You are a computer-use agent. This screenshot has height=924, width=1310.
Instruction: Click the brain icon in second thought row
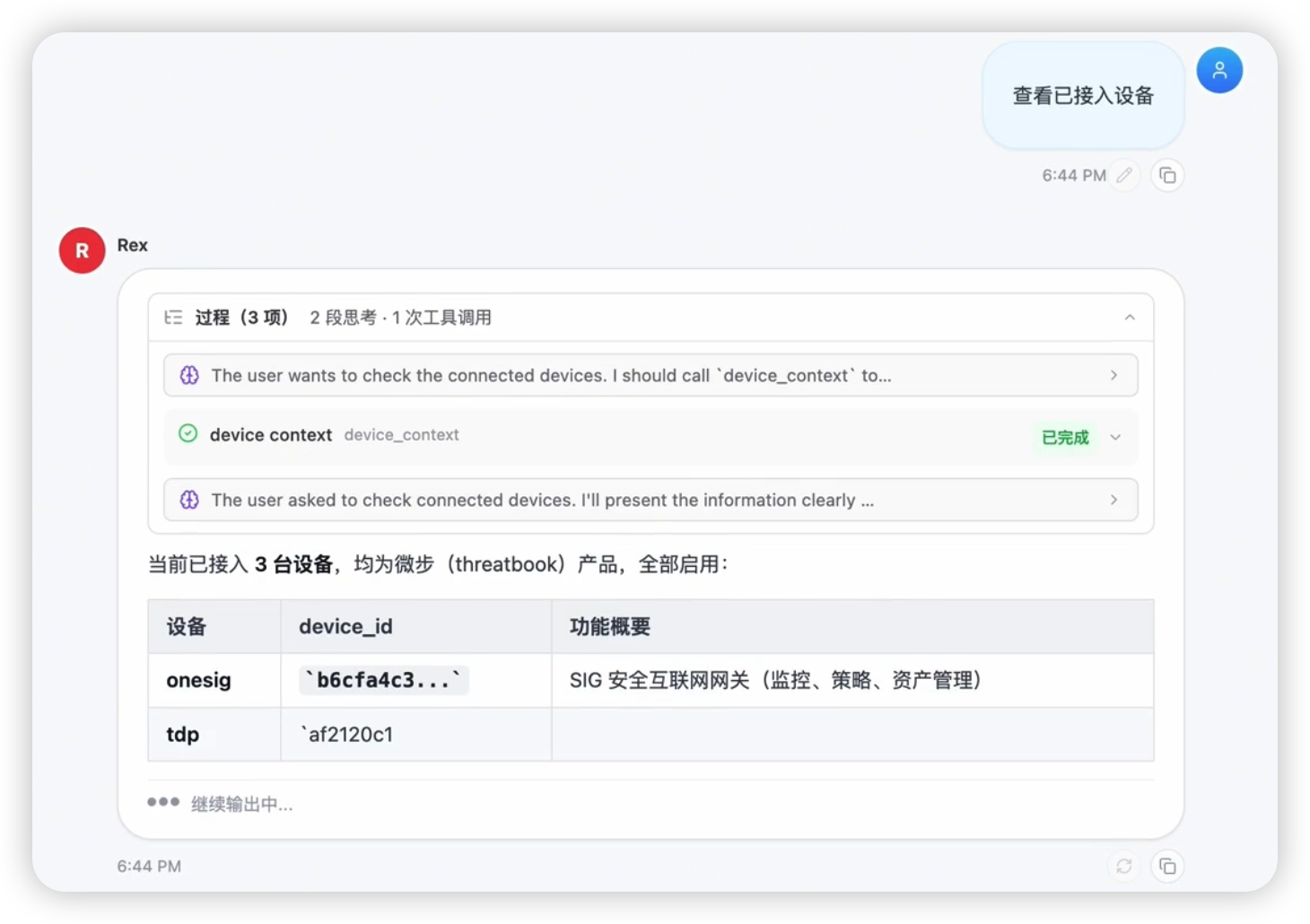point(189,500)
